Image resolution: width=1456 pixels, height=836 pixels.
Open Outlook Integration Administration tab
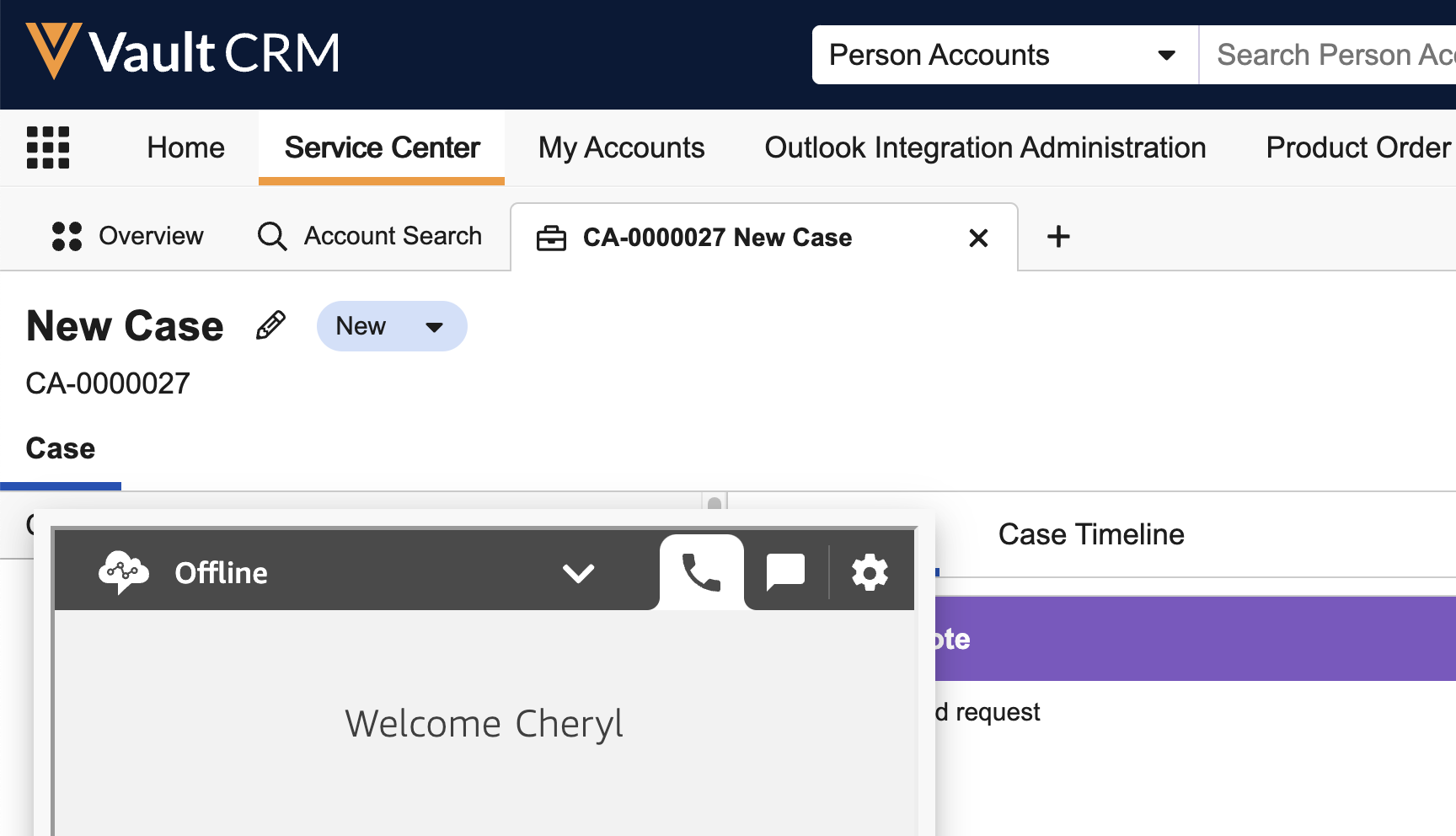[985, 147]
